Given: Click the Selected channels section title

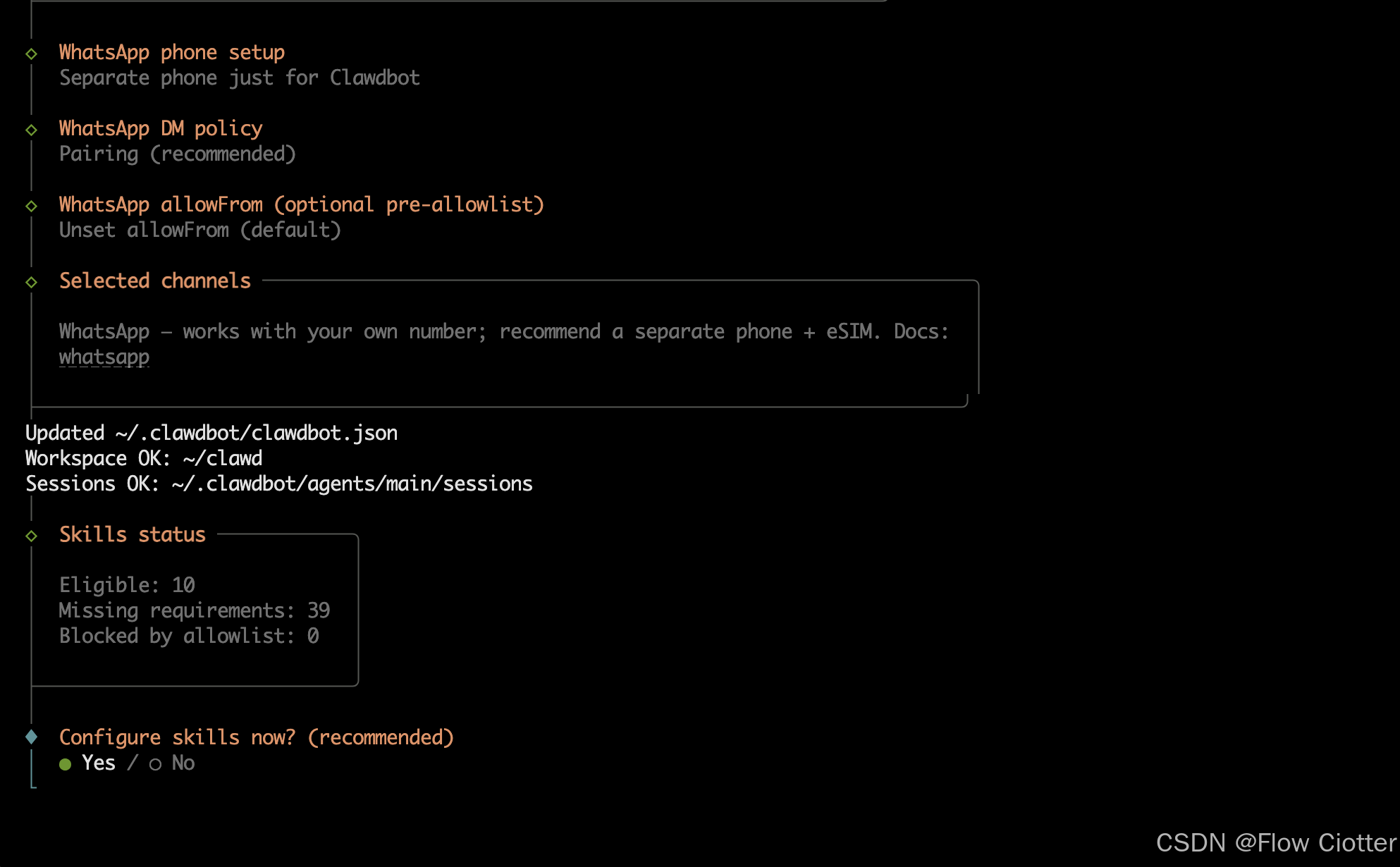Looking at the screenshot, I should [155, 281].
